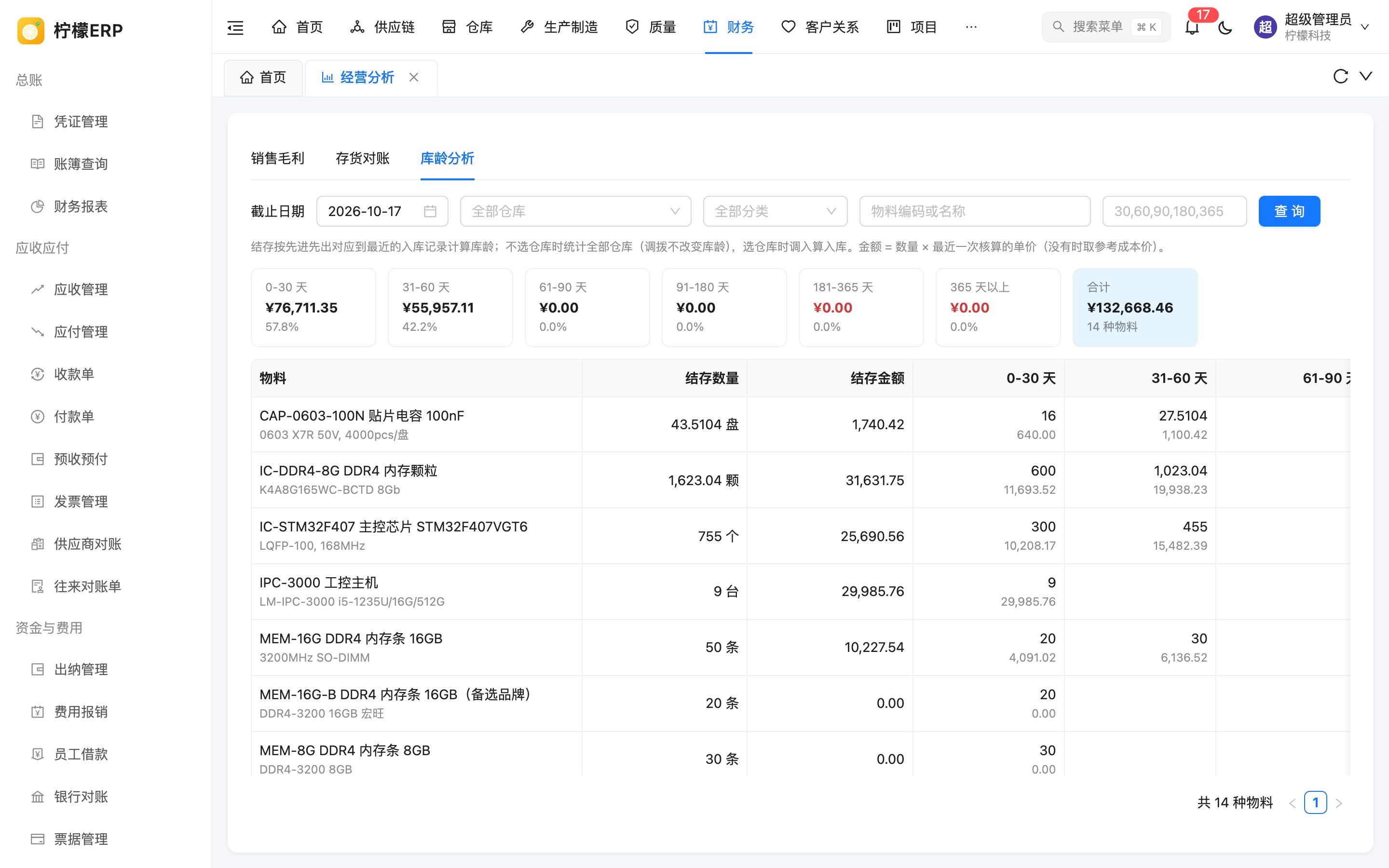Screen dimensions: 1389x868
Task: Expand the 全部仓库 dropdown
Action: tap(576, 211)
